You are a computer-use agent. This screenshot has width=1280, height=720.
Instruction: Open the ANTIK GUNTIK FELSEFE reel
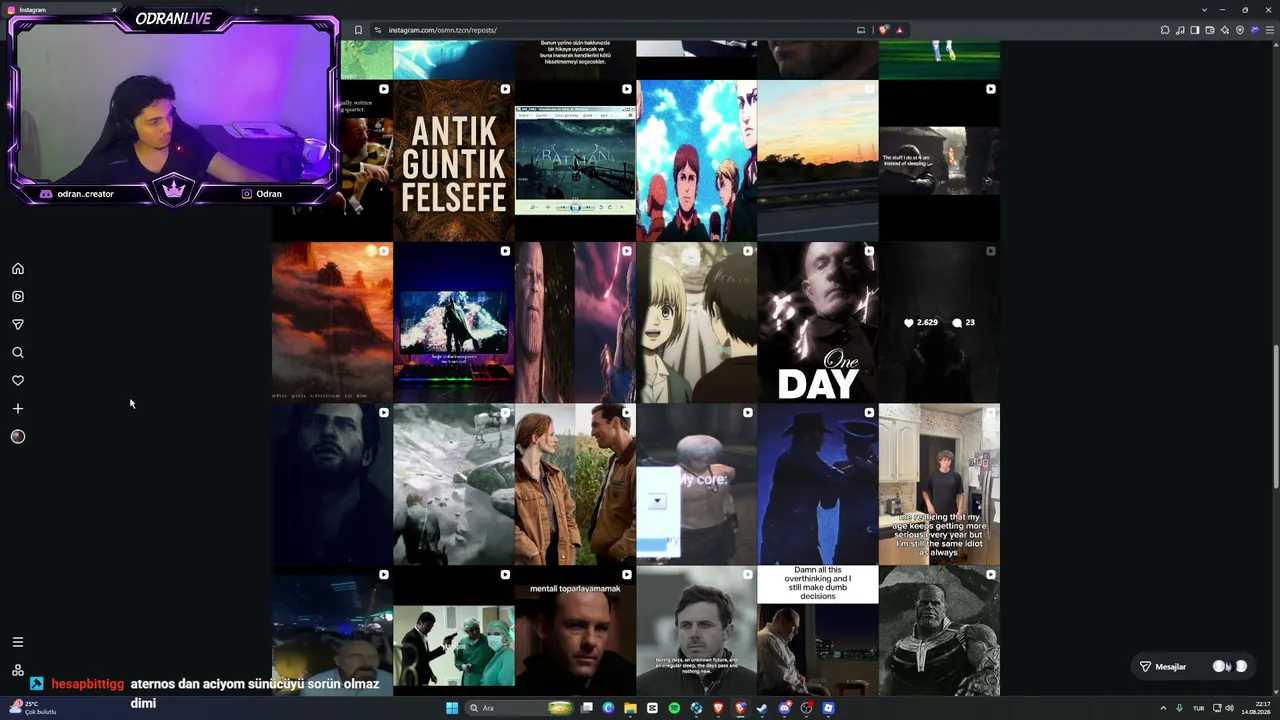point(454,161)
